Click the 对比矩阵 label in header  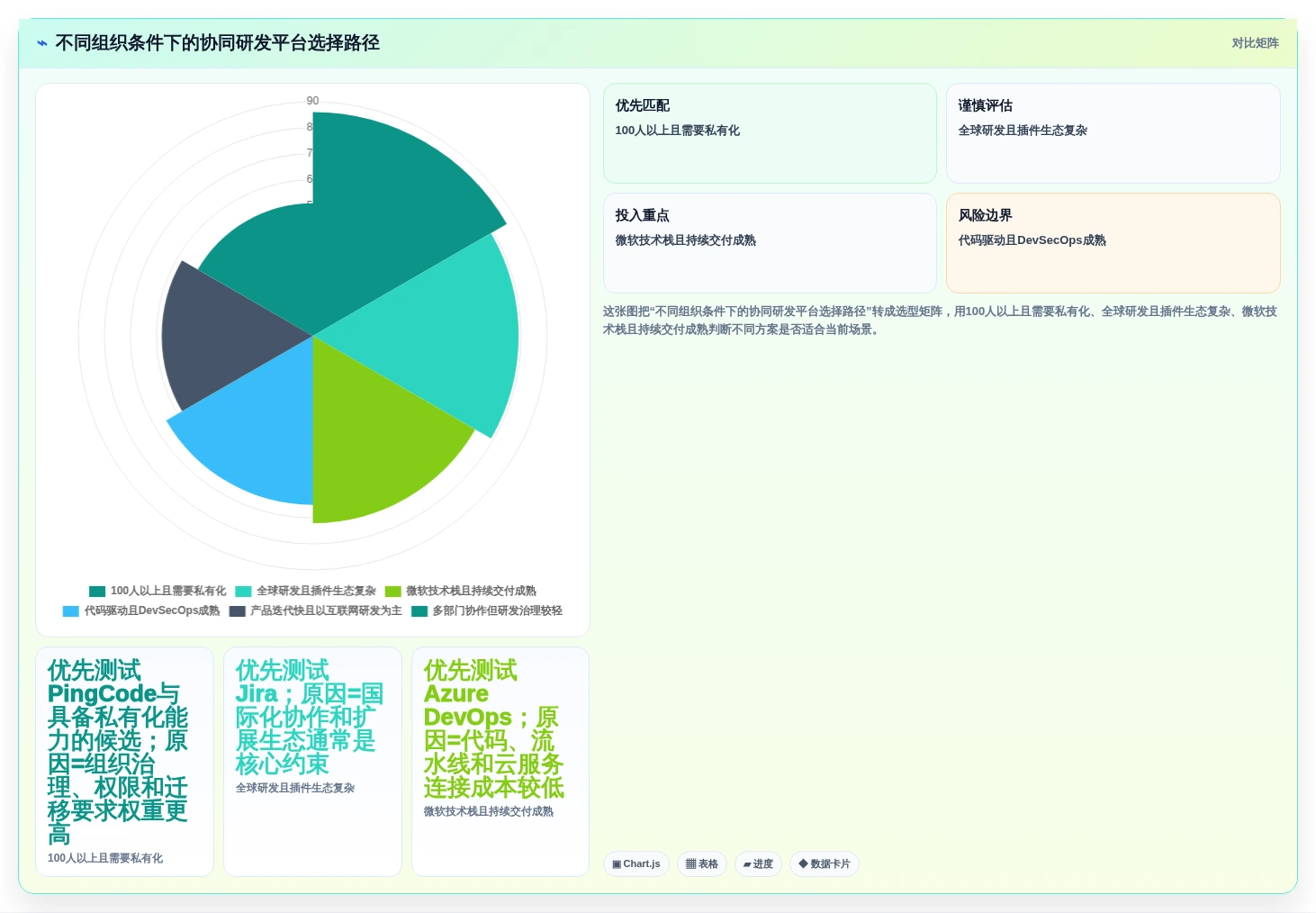tap(1255, 43)
